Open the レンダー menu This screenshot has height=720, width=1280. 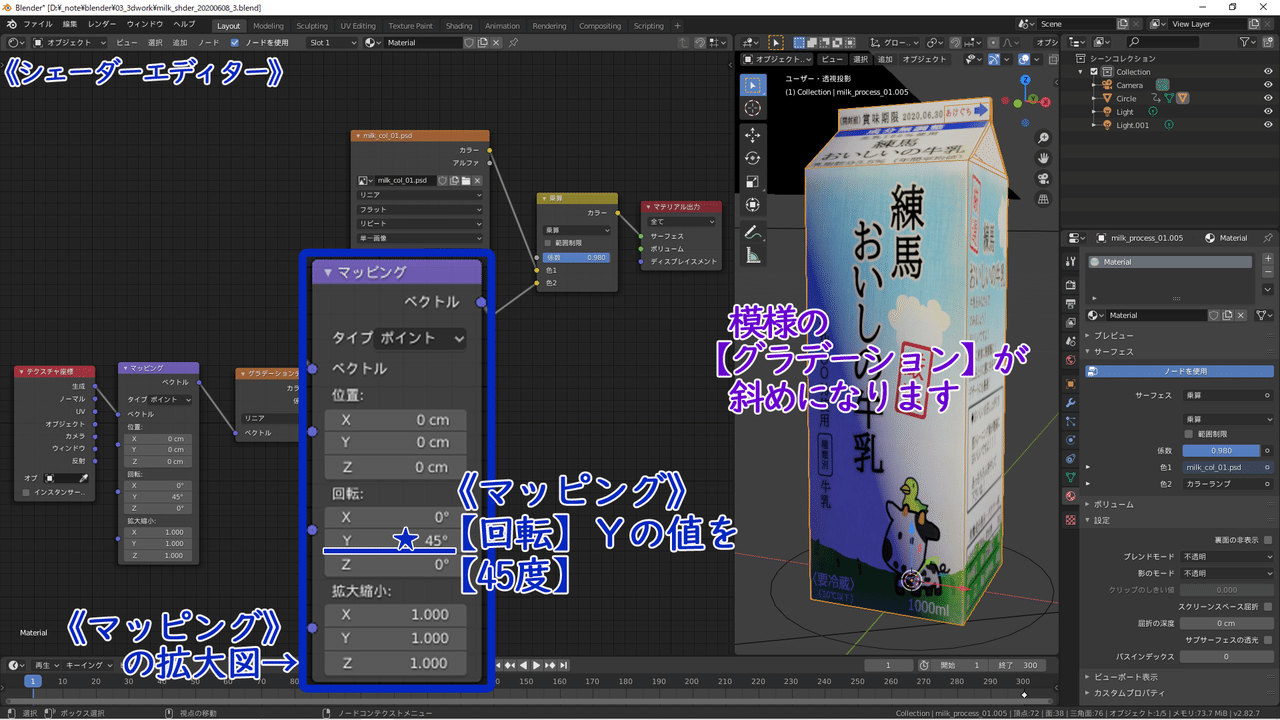[x=101, y=24]
